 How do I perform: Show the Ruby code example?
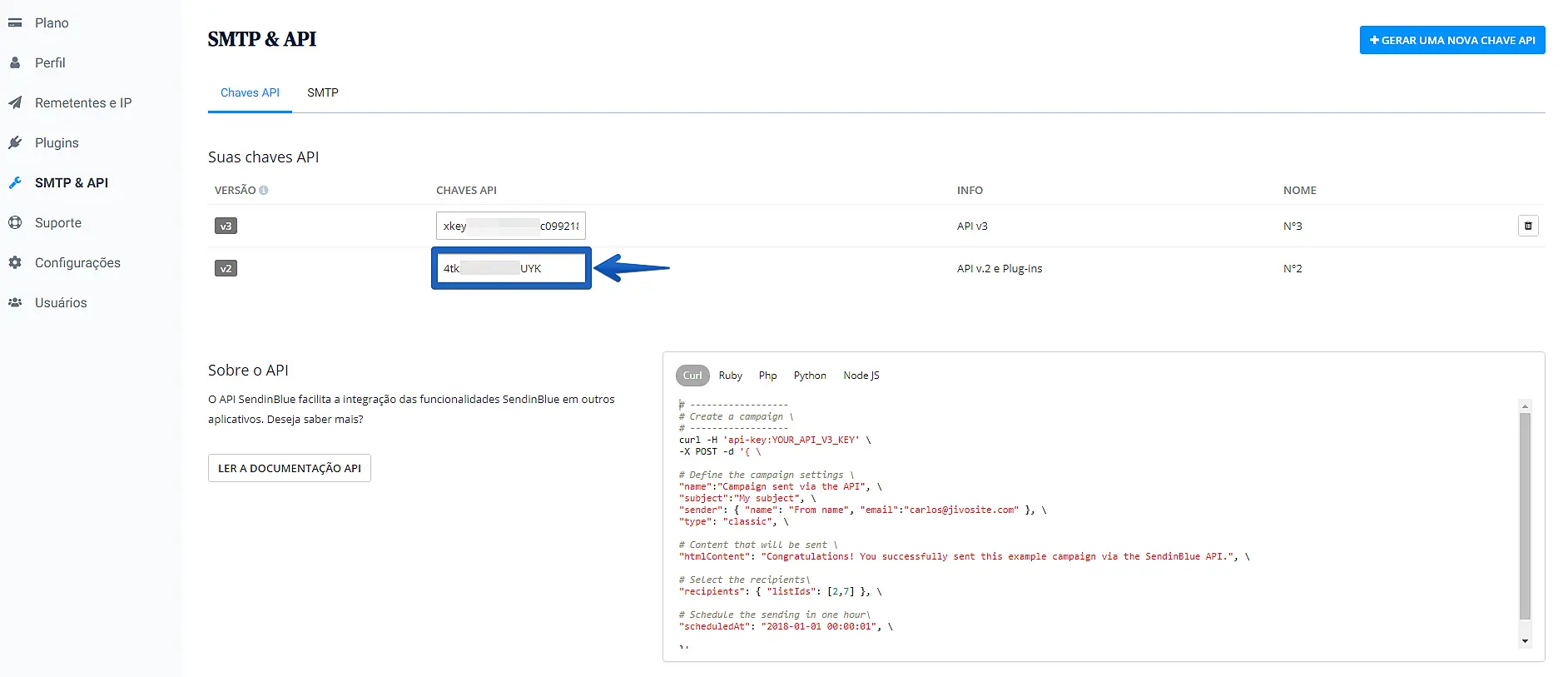coord(730,376)
